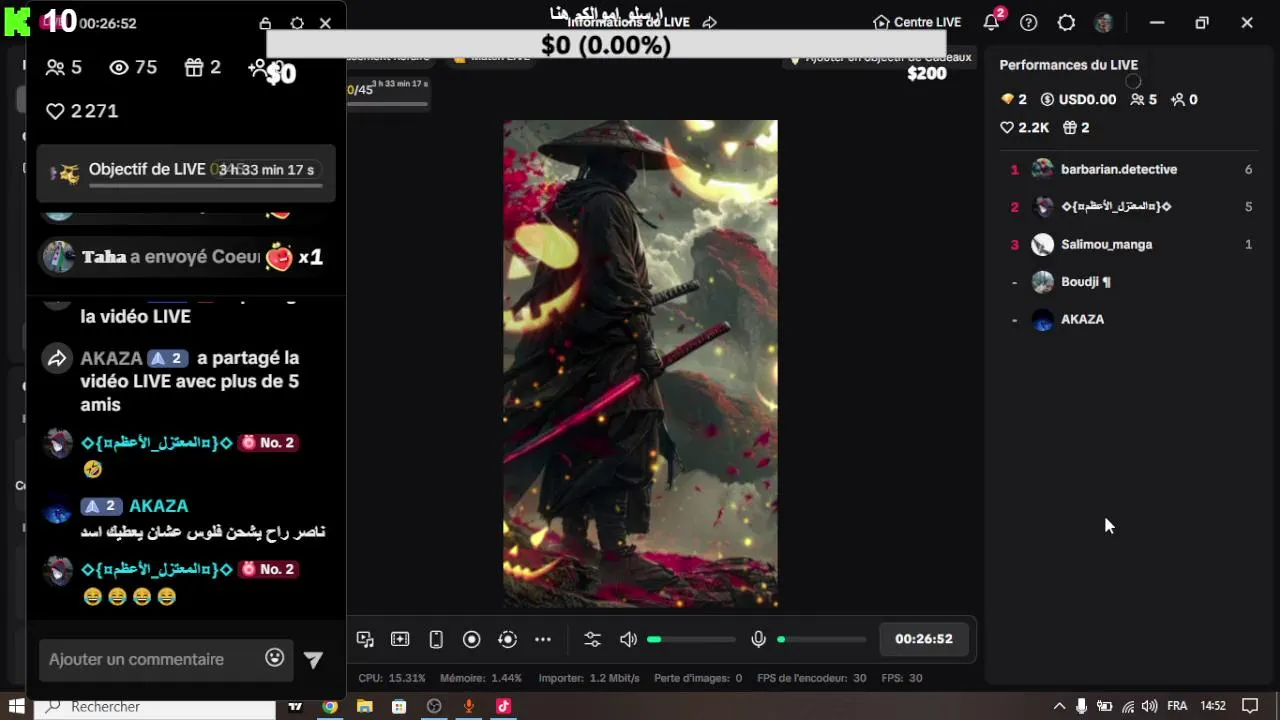Open TikTok LIVE Studio taskbar icon

click(503, 706)
